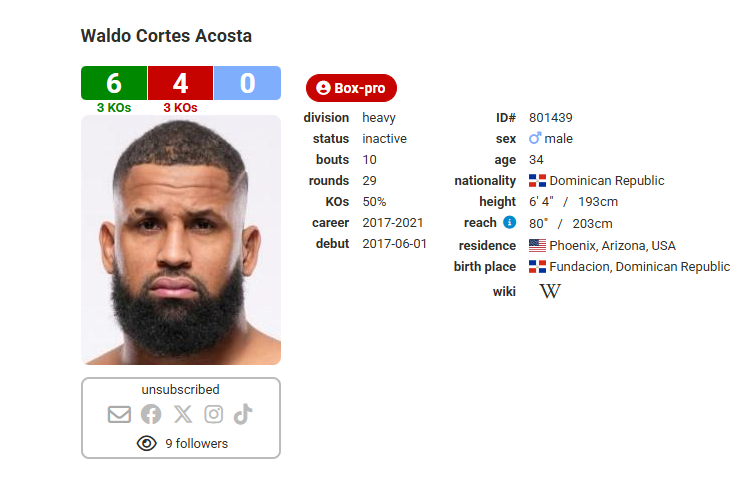Open the Facebook profile icon

pos(151,414)
